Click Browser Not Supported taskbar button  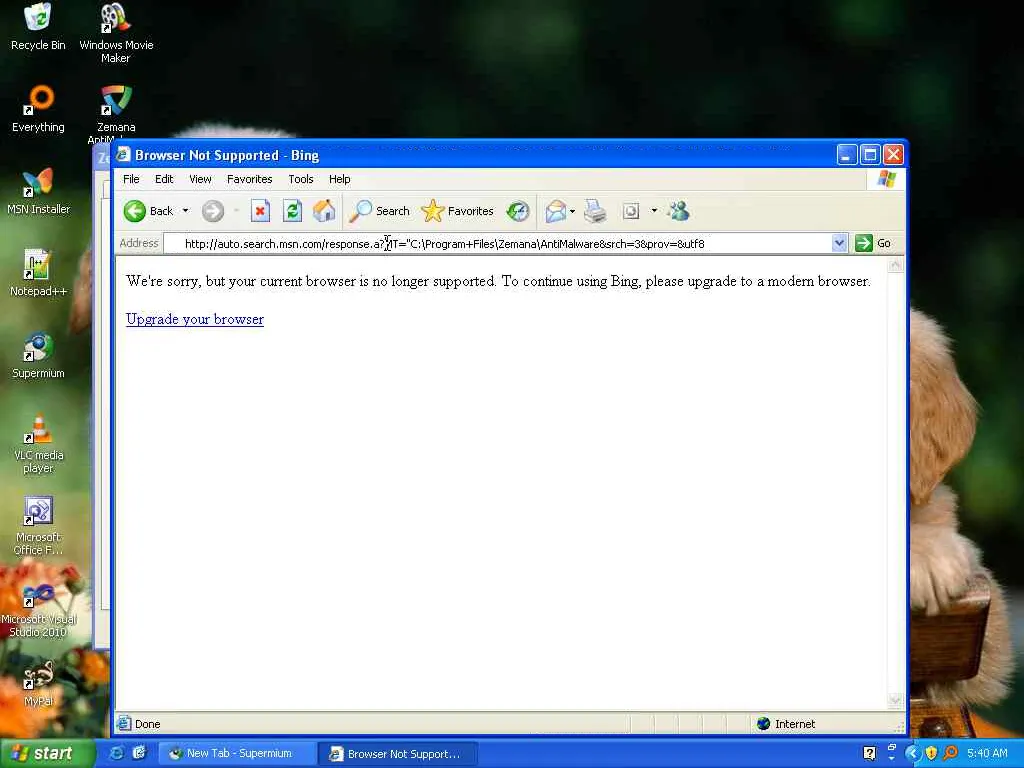point(397,753)
